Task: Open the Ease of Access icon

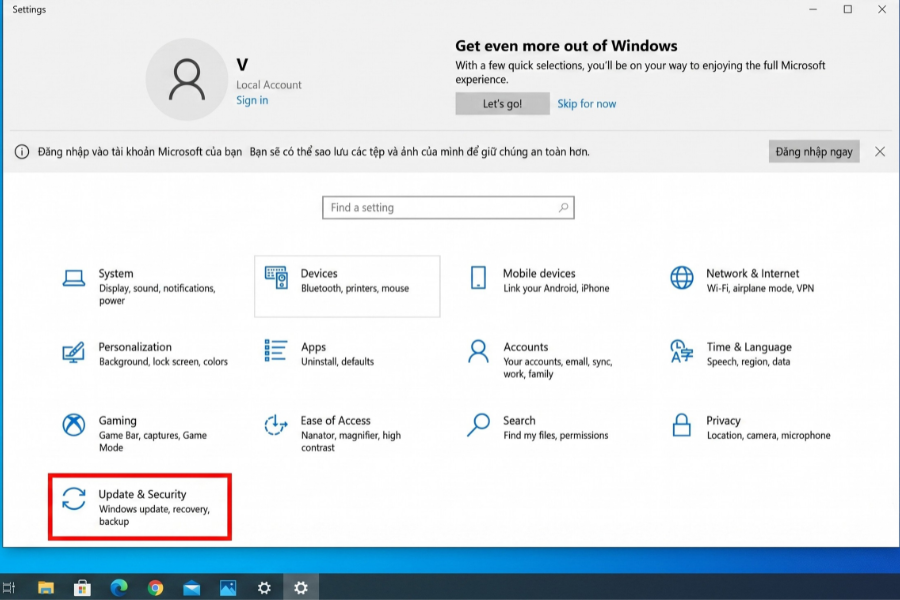Action: tap(276, 425)
